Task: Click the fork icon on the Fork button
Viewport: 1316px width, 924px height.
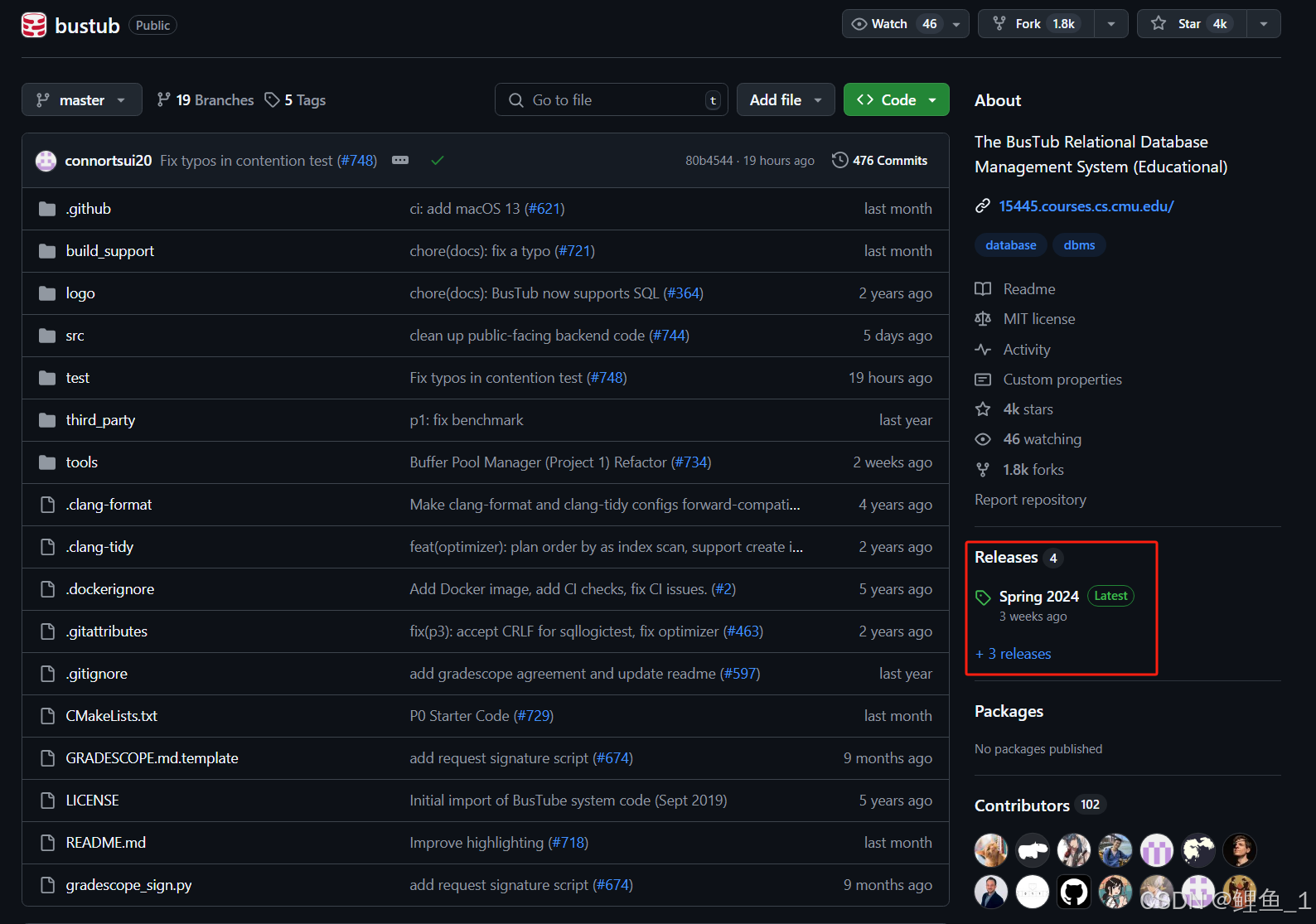Action: 999,24
